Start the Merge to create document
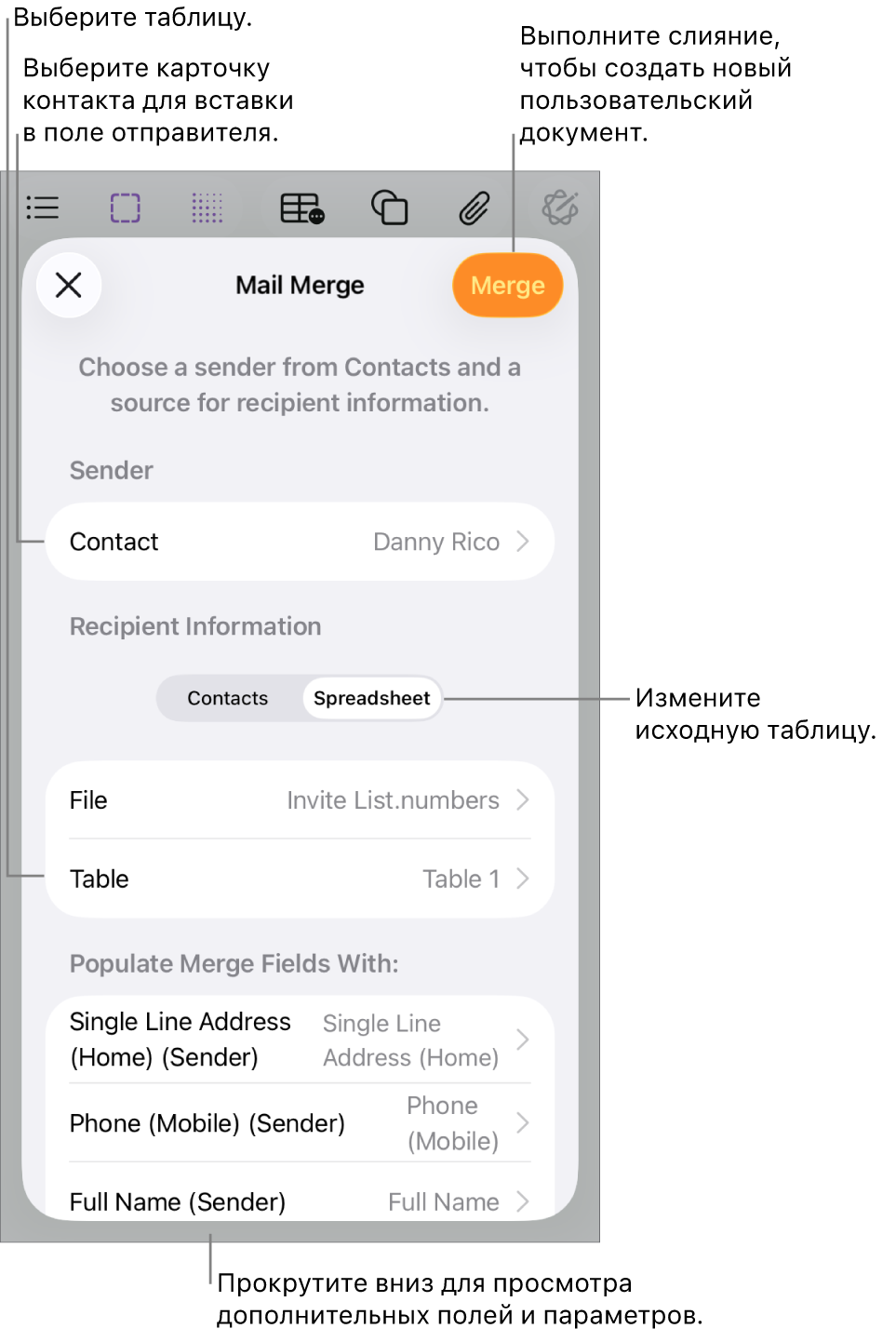The height and width of the screenshot is (1342, 896). pyautogui.click(x=508, y=285)
